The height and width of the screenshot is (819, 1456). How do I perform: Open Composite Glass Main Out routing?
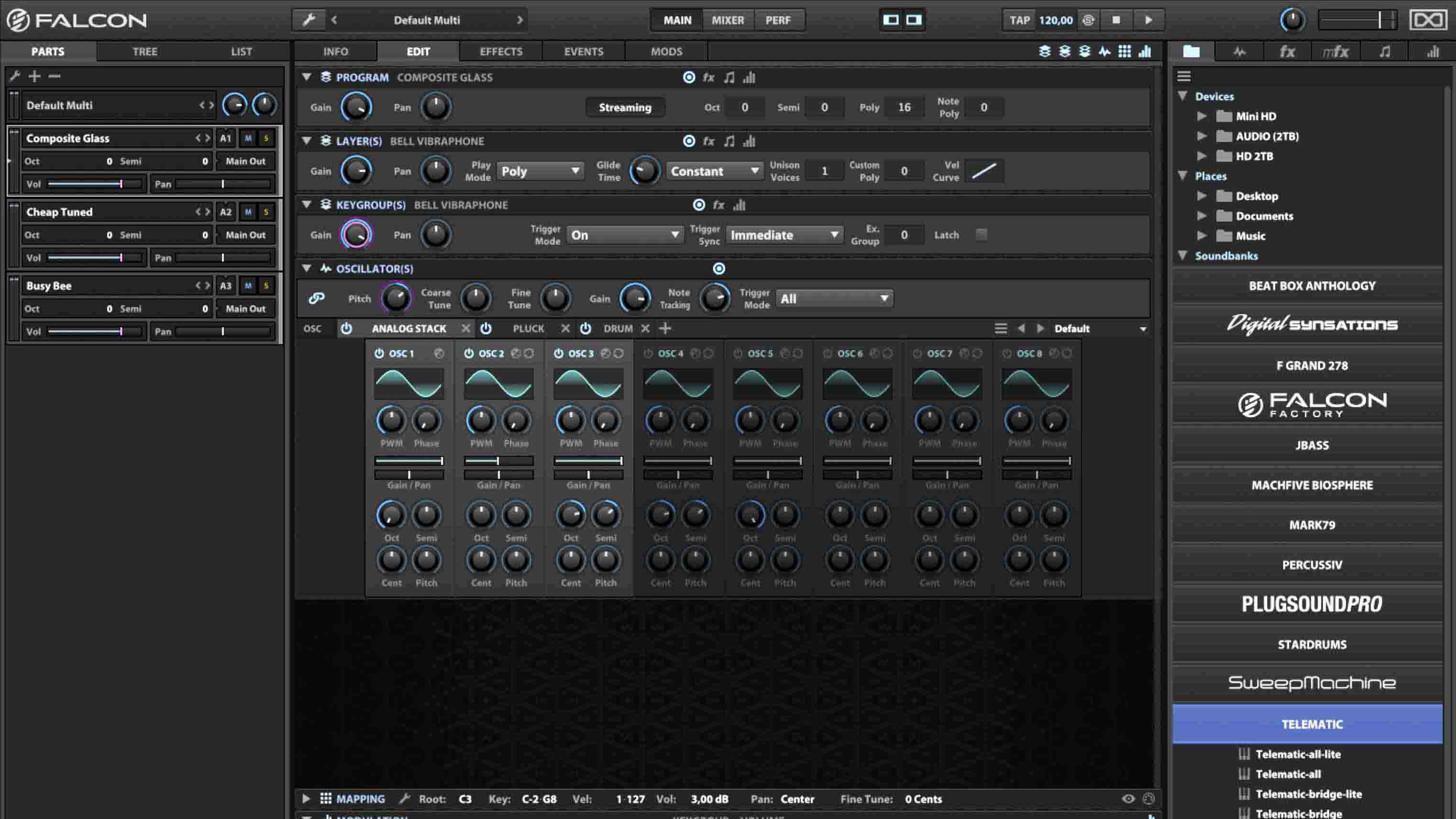(245, 161)
